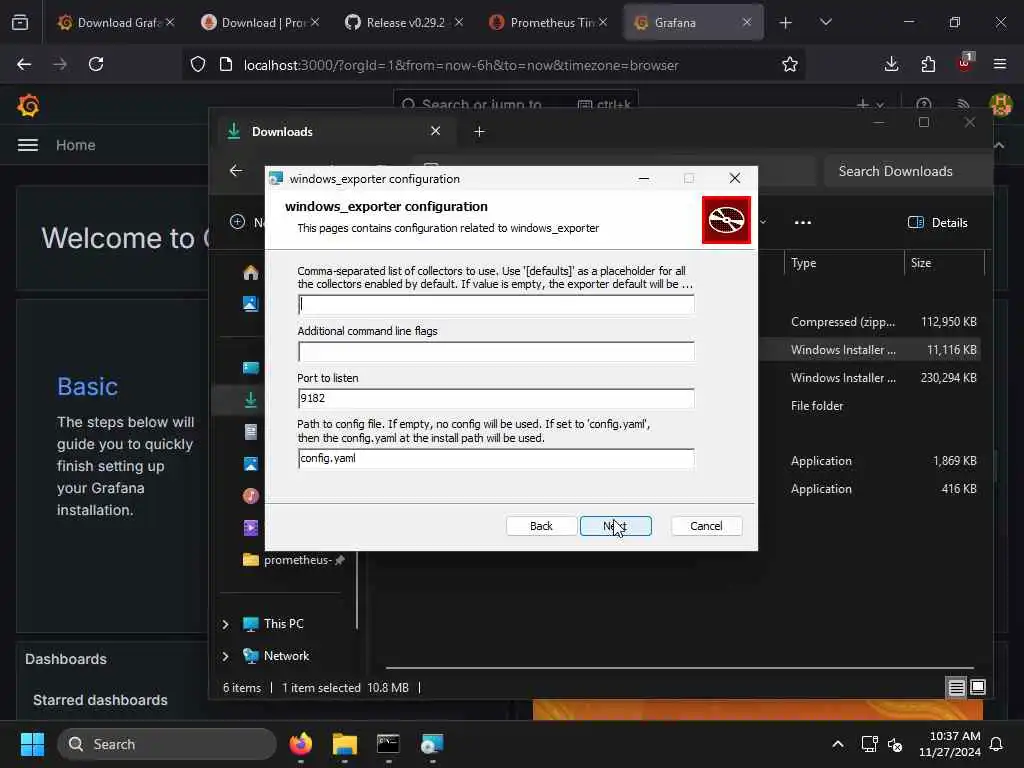
Task: Switch Explorer to large thumbnails view
Action: (x=978, y=687)
